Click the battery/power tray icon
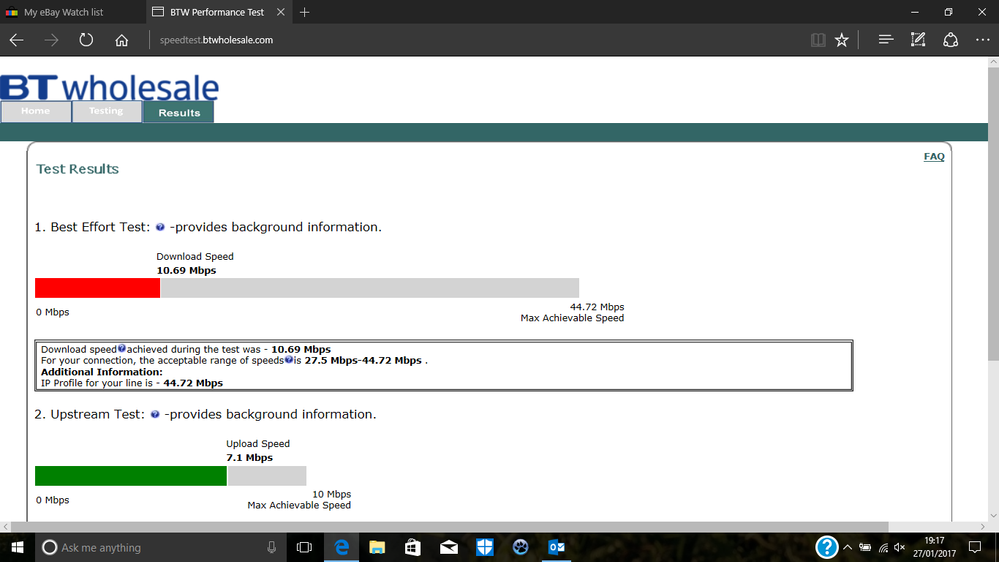The width and height of the screenshot is (999, 562). pos(865,547)
